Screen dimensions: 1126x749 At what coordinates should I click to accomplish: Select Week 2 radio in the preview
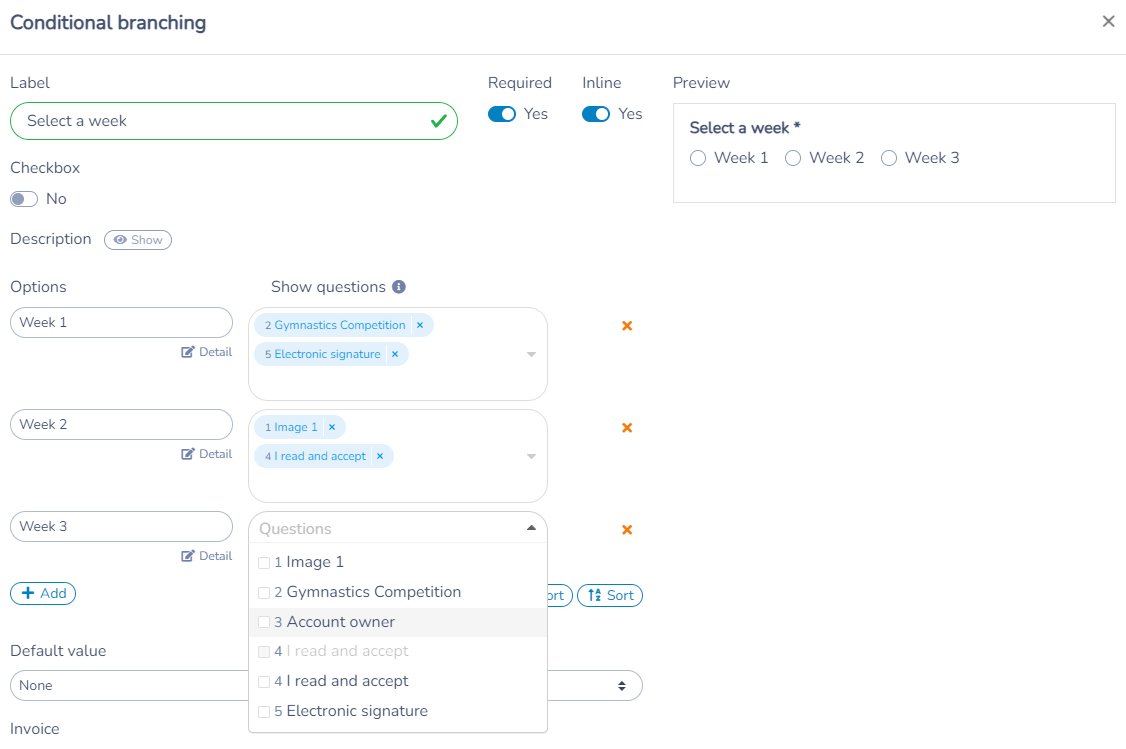[x=793, y=158]
